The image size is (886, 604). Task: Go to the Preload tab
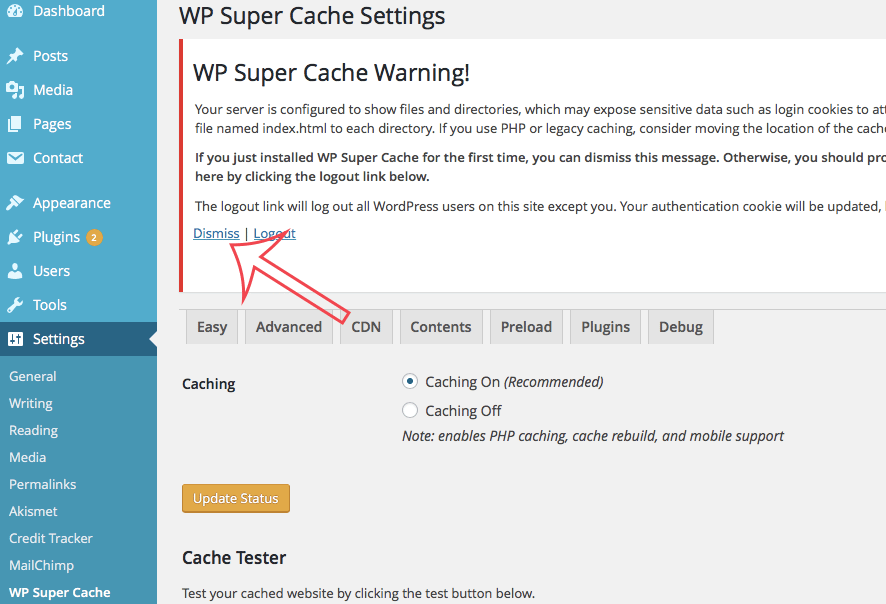click(526, 327)
